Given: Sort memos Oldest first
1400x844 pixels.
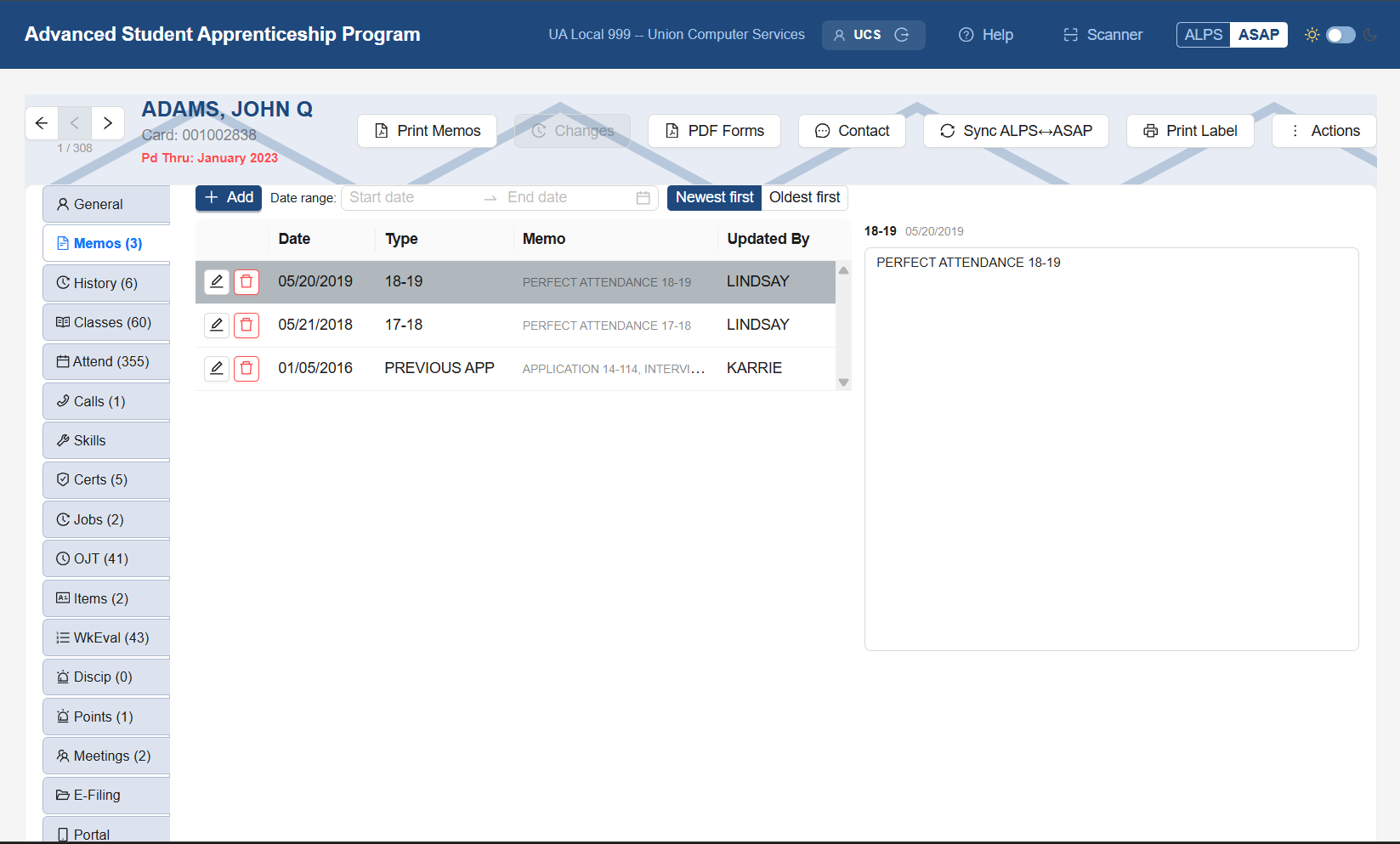Looking at the screenshot, I should (805, 197).
